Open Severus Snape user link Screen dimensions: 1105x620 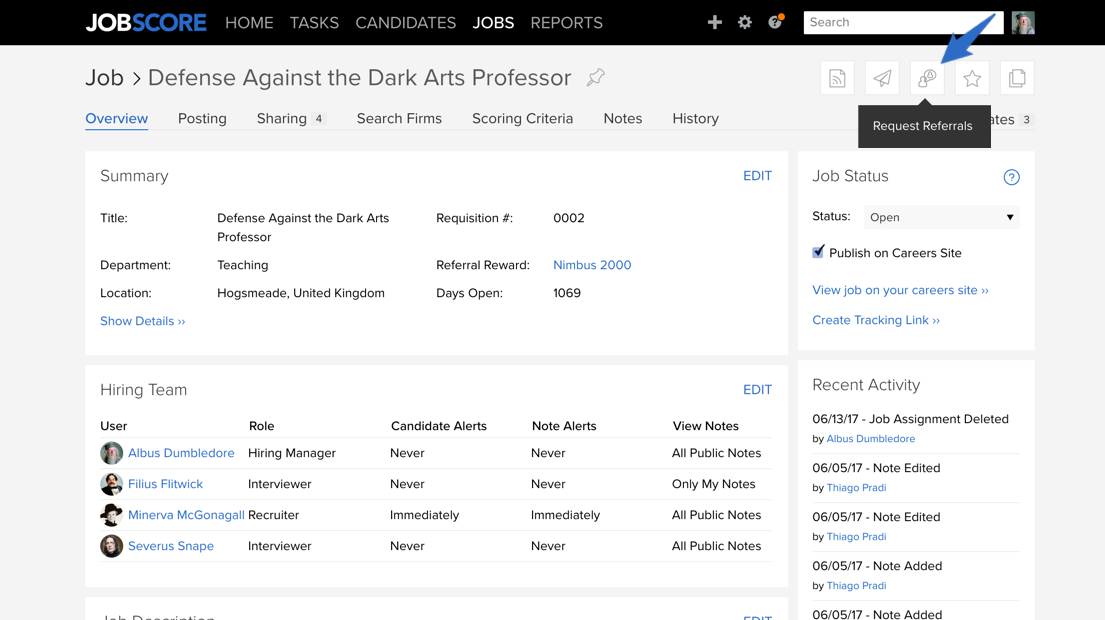[171, 546]
